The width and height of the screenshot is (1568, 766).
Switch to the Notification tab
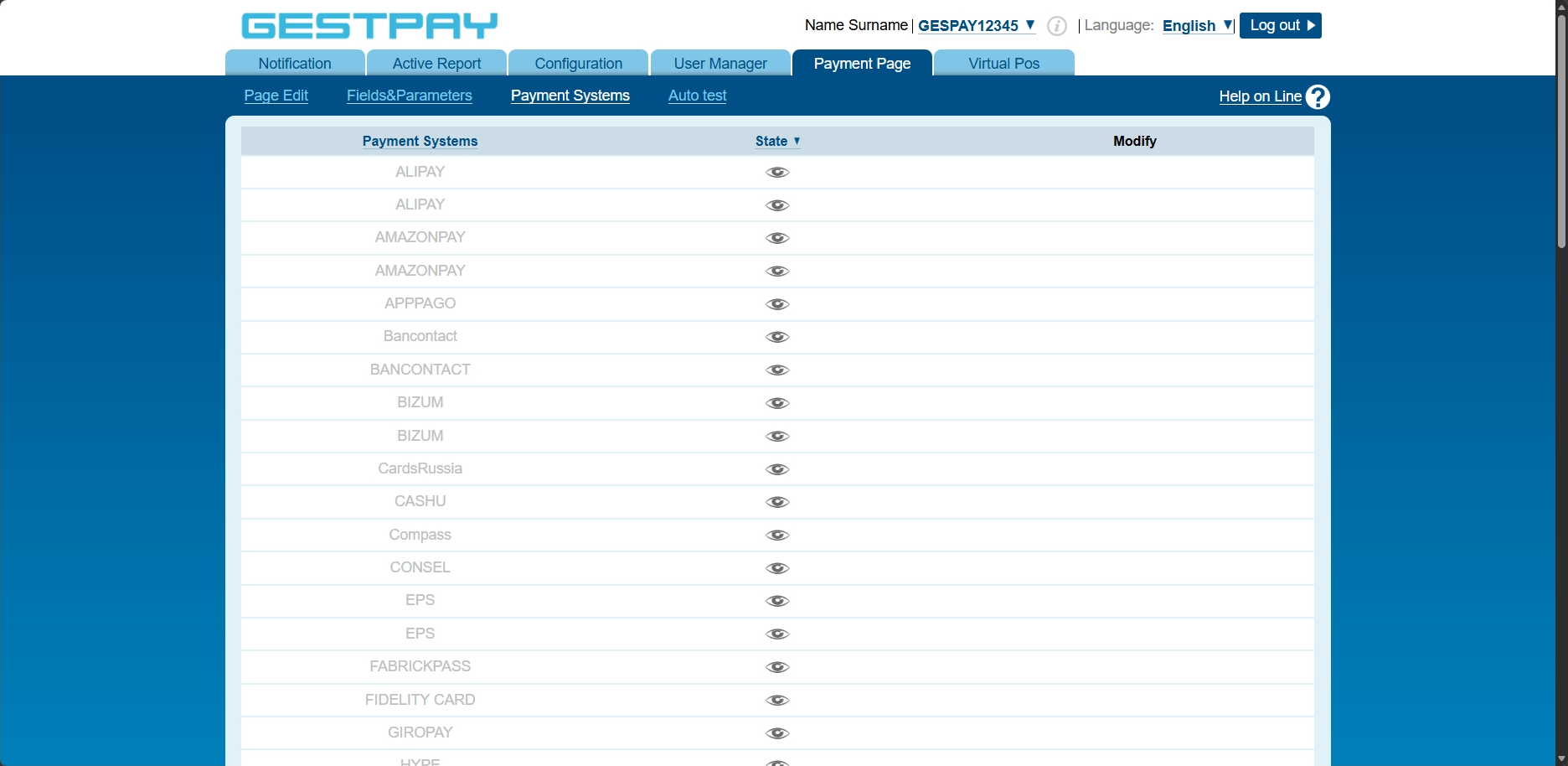[295, 63]
